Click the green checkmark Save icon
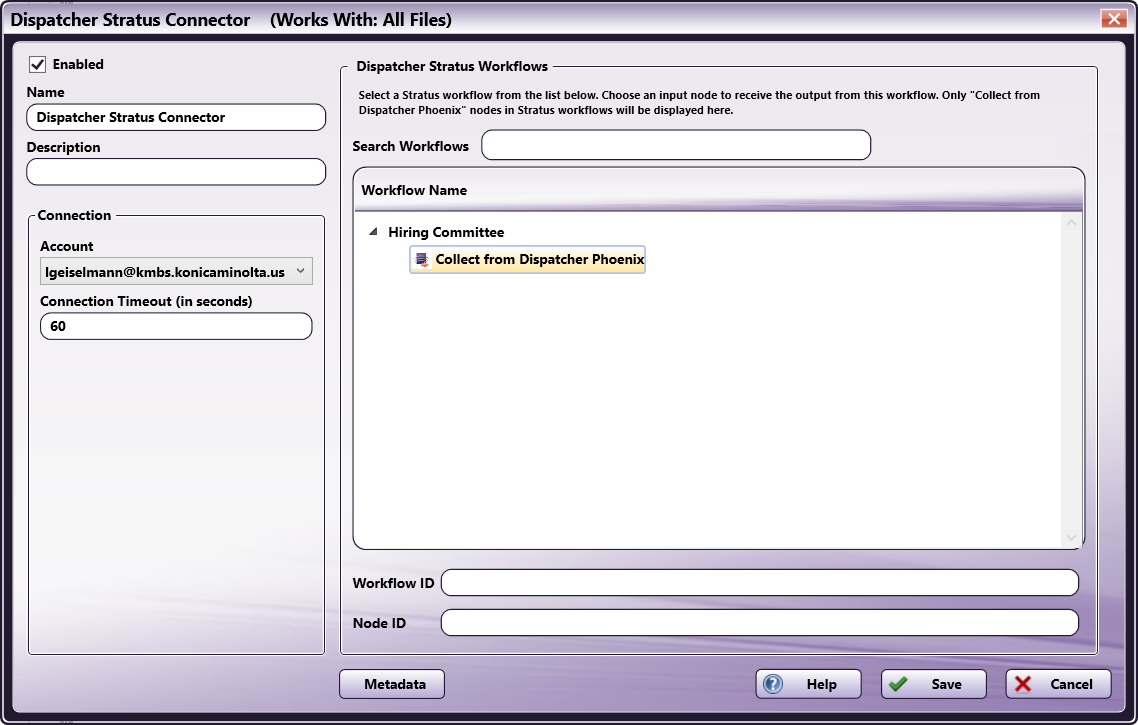 tap(898, 684)
